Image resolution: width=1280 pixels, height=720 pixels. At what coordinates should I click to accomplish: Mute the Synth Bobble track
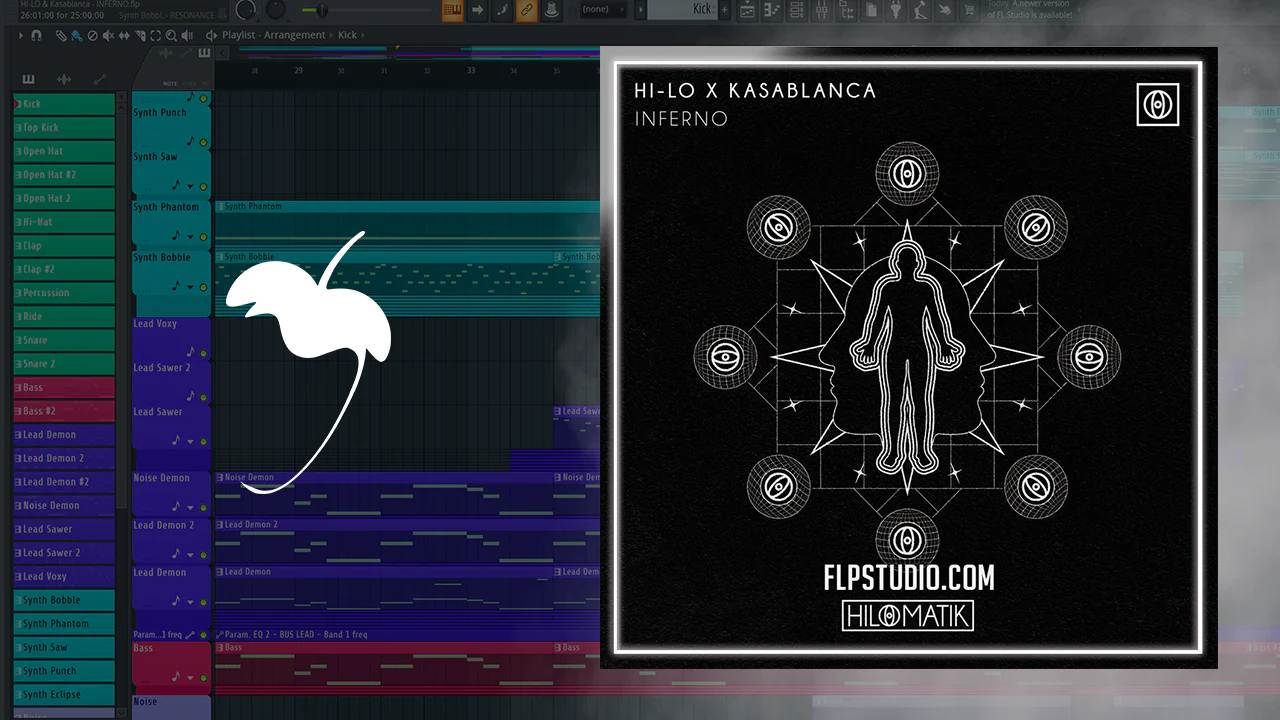click(x=204, y=287)
